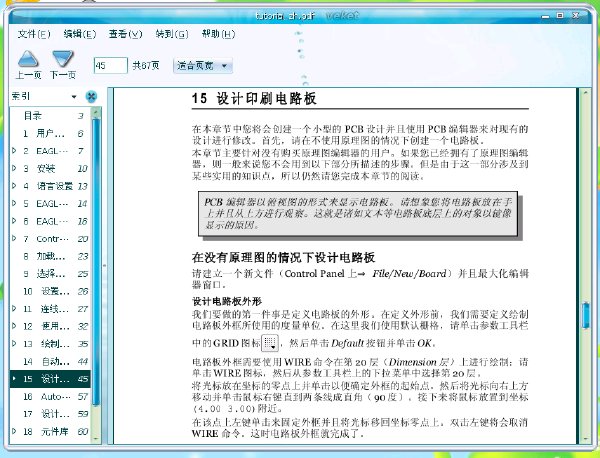Close the index sidebar panel
The width and height of the screenshot is (600, 458).
pyautogui.click(x=91, y=96)
